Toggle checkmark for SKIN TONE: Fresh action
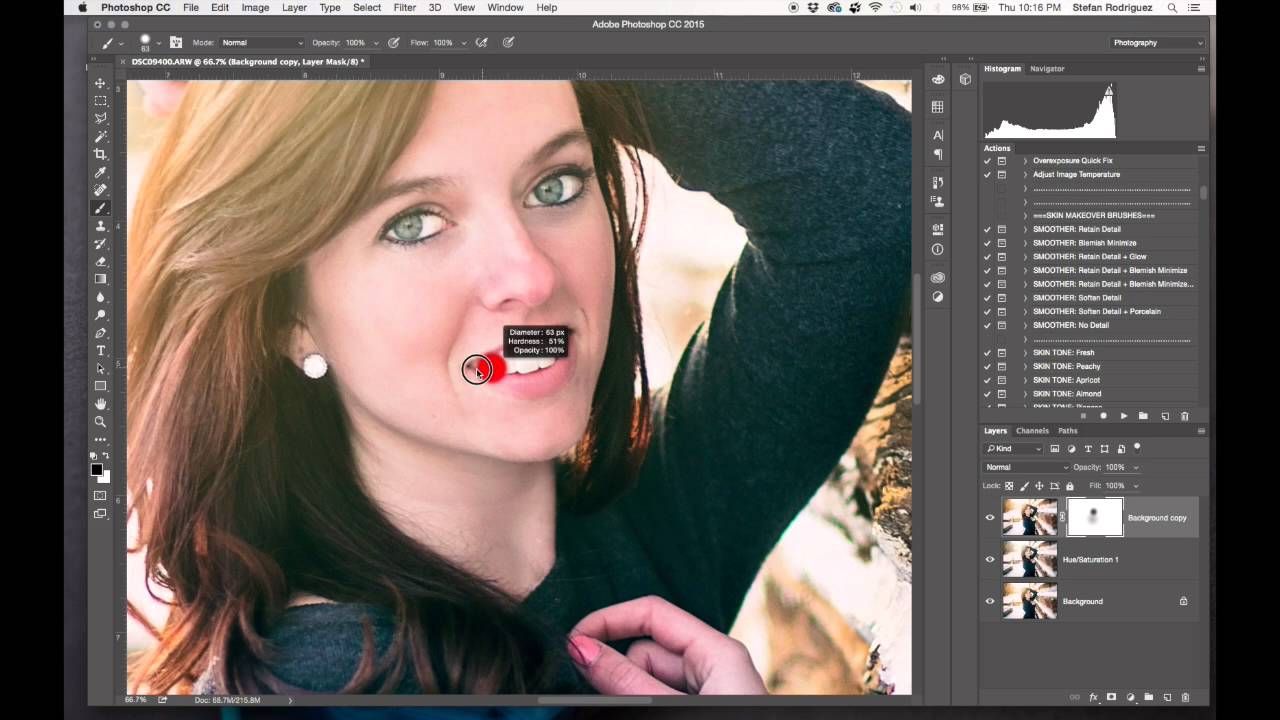 (988, 353)
